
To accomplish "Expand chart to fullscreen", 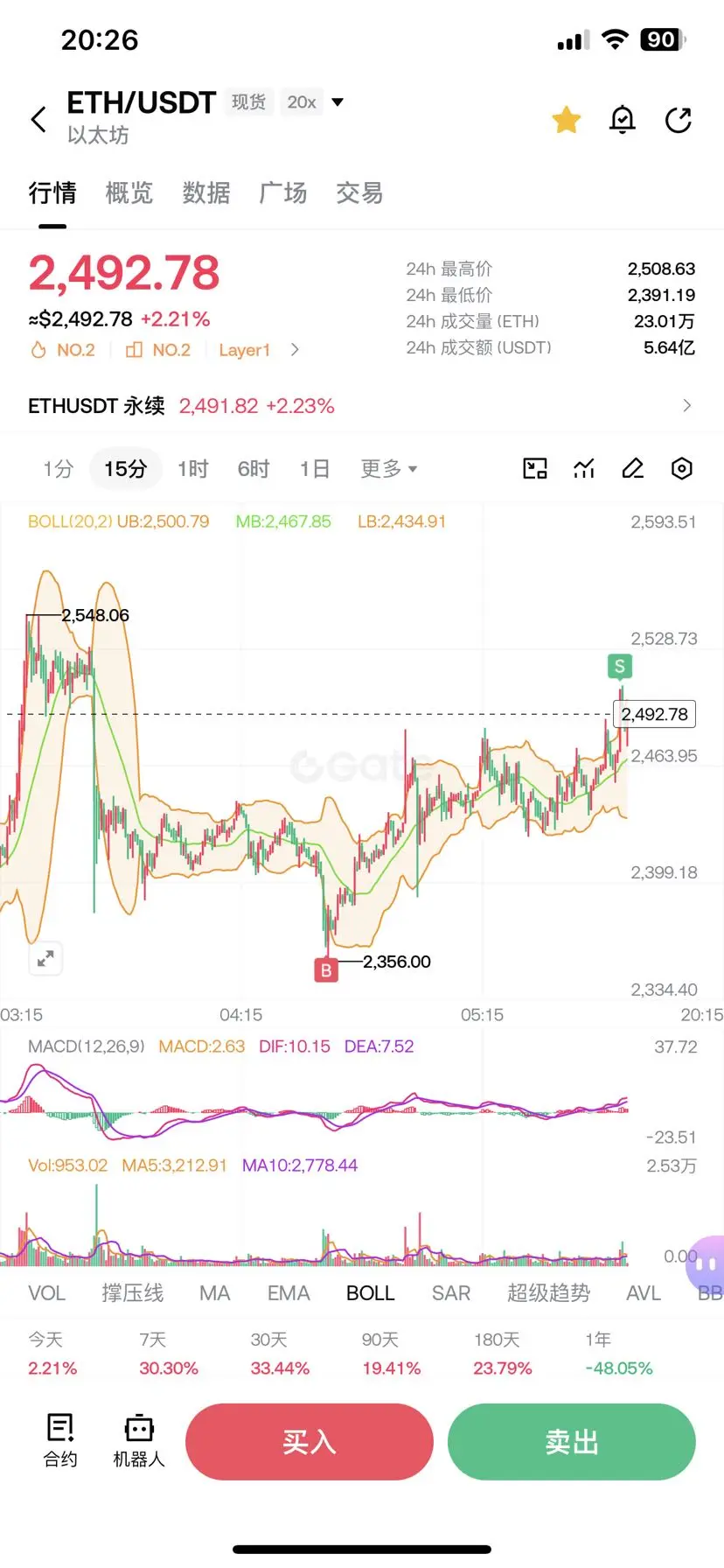I will (45, 958).
